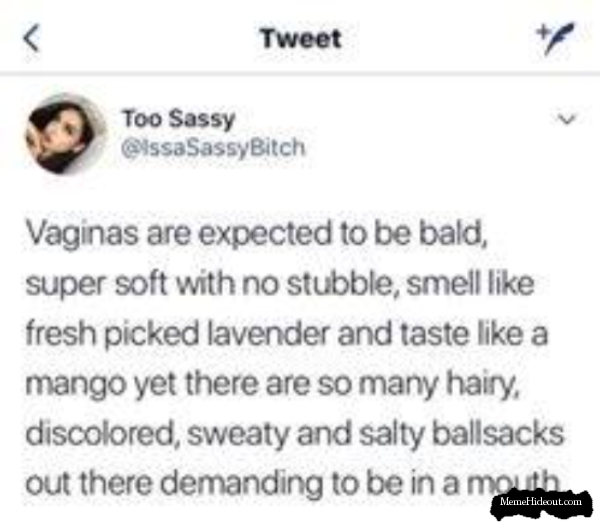Click the tweet line starting with super soft
600x527 pixels.
pos(280,284)
